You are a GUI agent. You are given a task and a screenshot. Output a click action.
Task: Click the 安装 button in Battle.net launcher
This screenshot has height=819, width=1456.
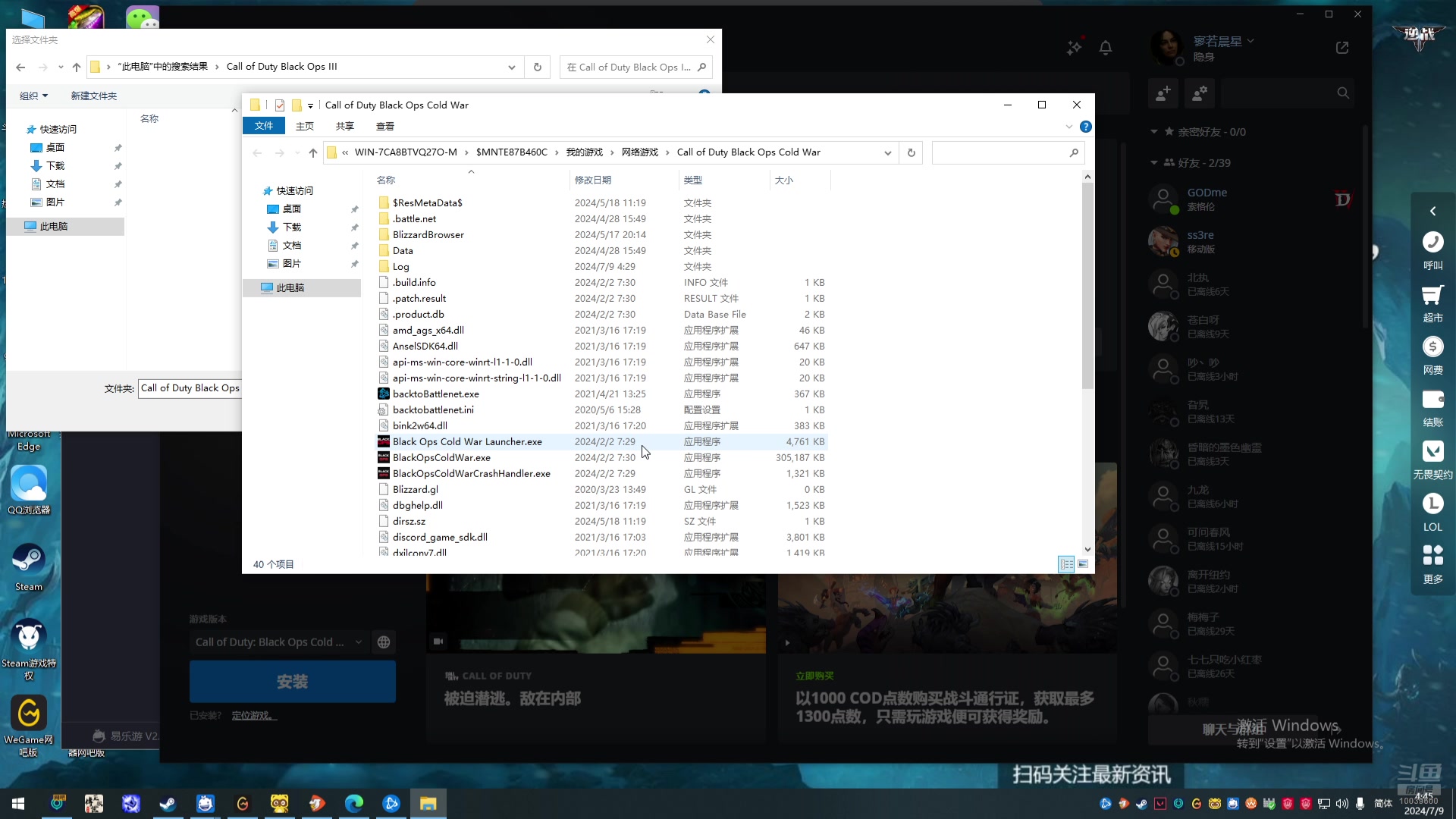292,681
